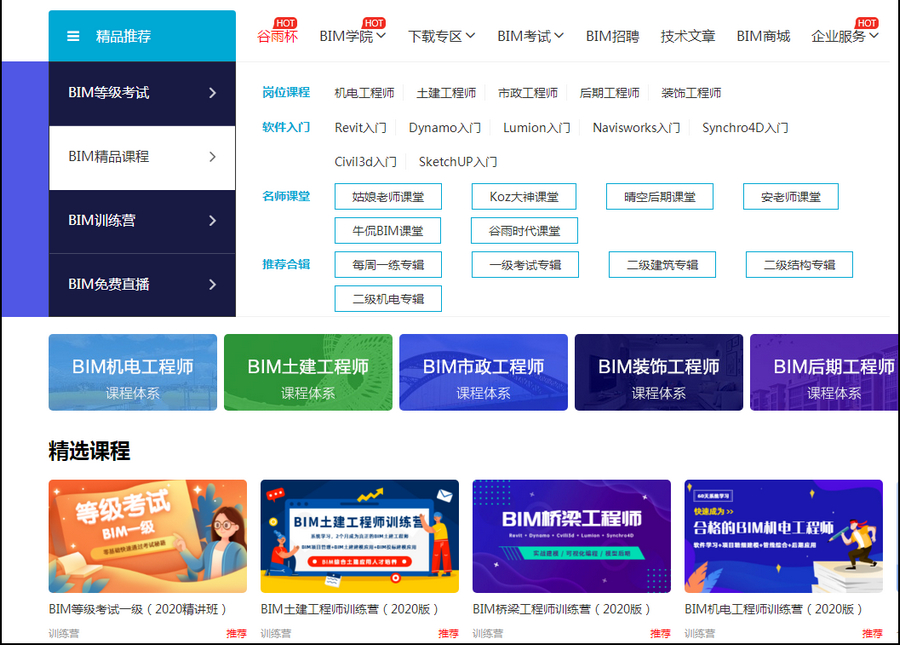This screenshot has width=900, height=645.
Task: Expand the BIM等级考试 chevron arrow
Action: [x=213, y=92]
